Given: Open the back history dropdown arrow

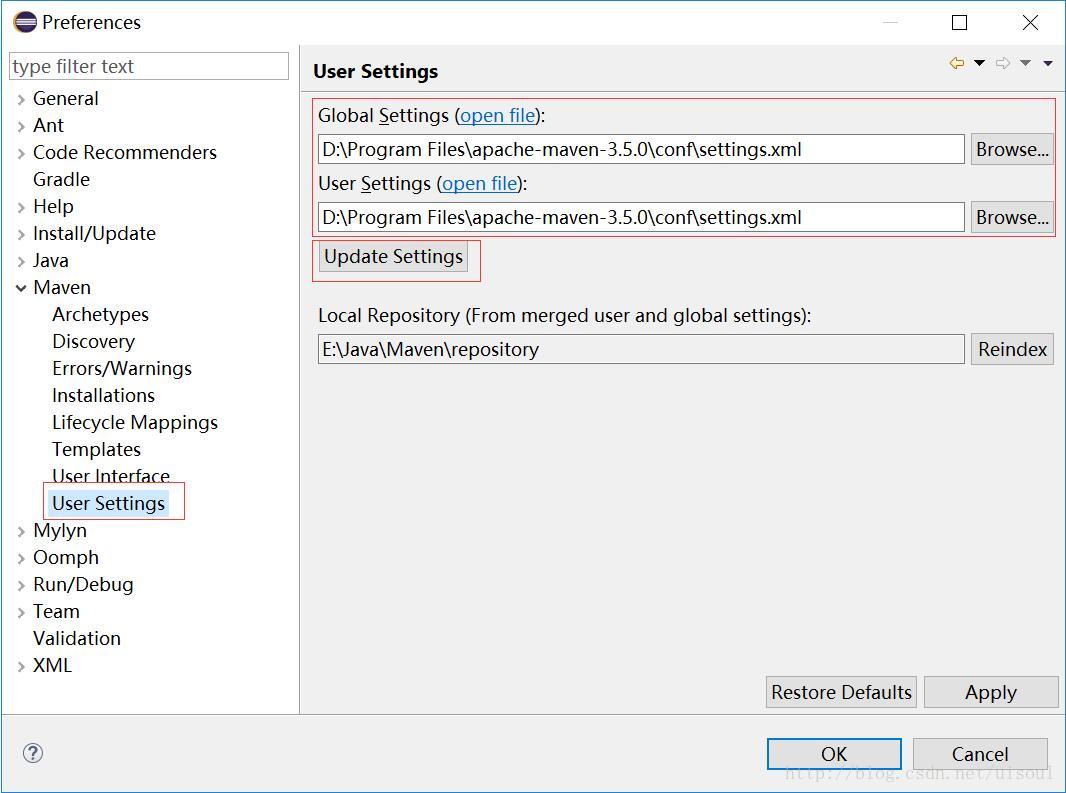Looking at the screenshot, I should (979, 63).
